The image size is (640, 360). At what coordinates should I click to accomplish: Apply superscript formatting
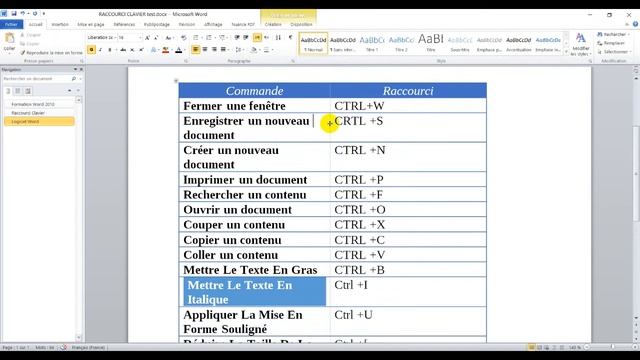[141, 50]
